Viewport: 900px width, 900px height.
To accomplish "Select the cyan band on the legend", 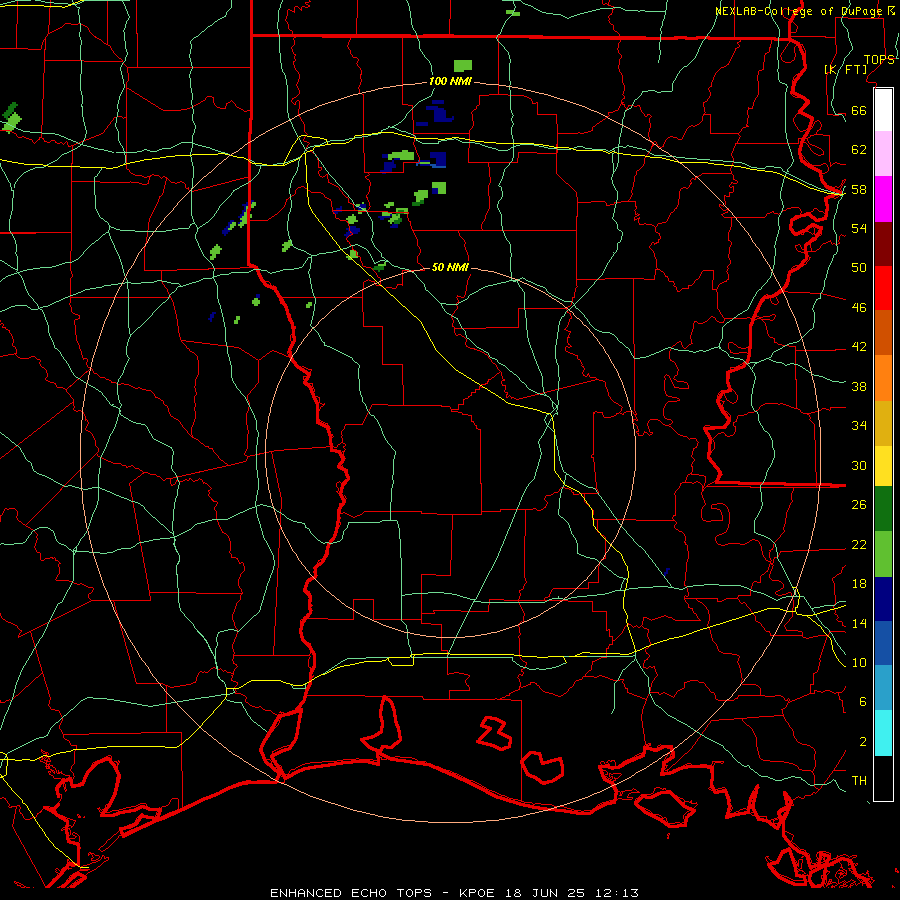I will (883, 733).
